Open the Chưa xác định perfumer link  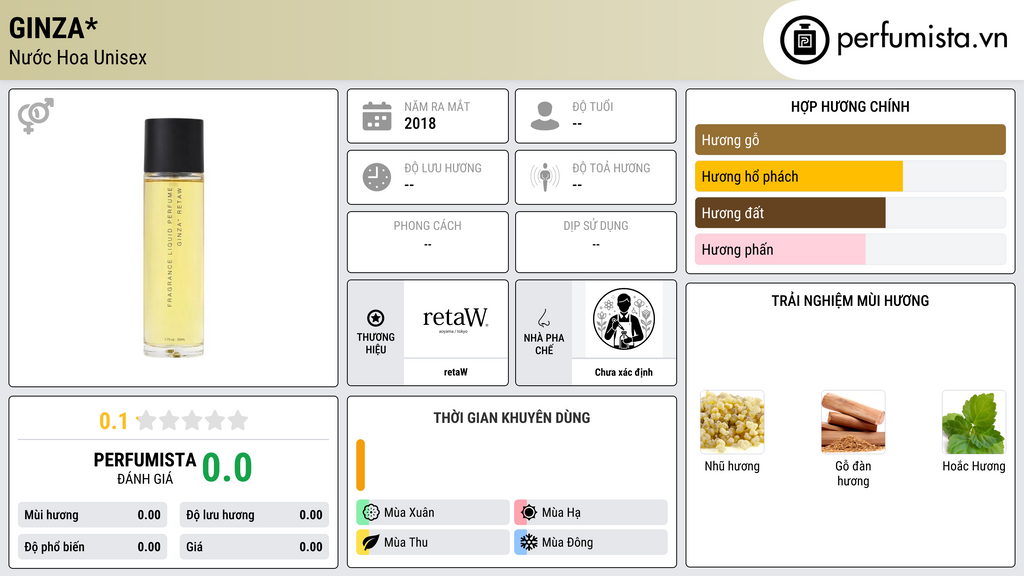624,372
